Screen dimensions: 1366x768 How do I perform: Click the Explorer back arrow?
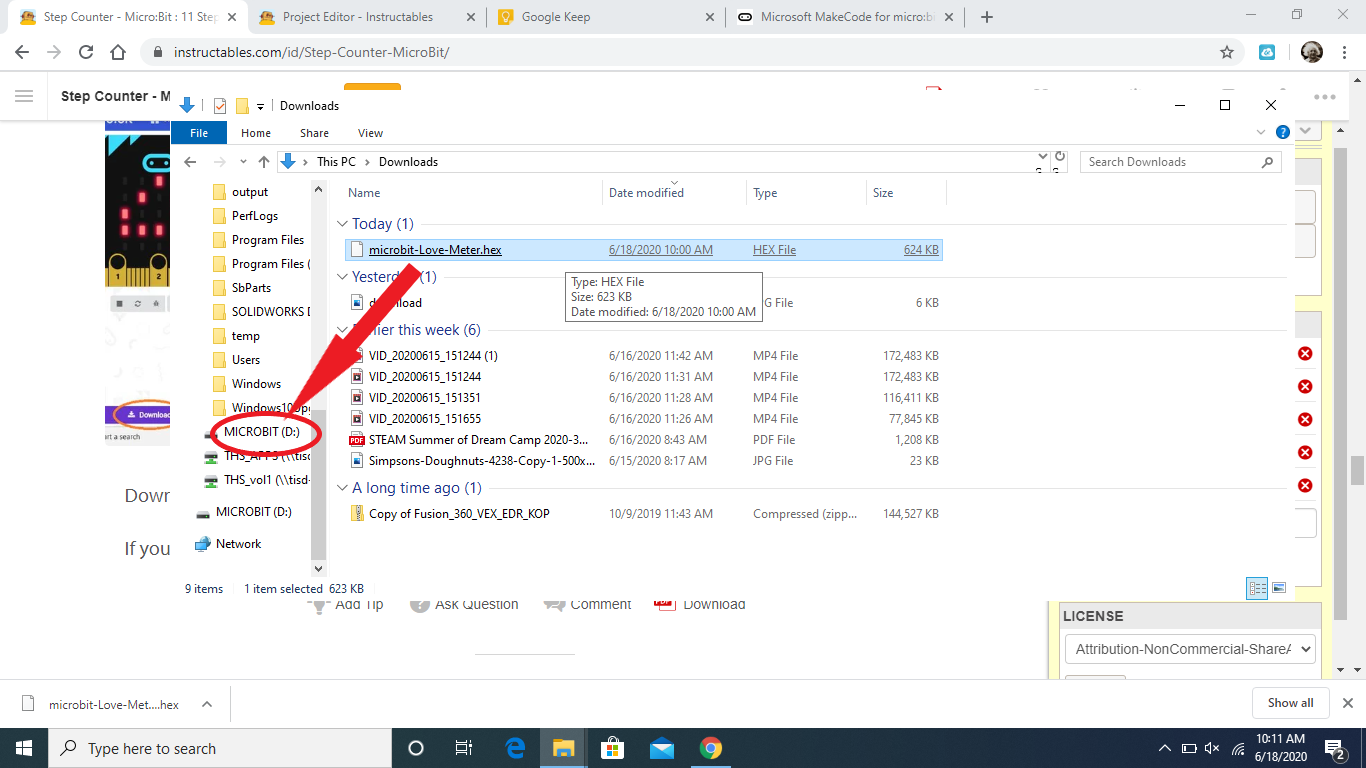pos(190,161)
